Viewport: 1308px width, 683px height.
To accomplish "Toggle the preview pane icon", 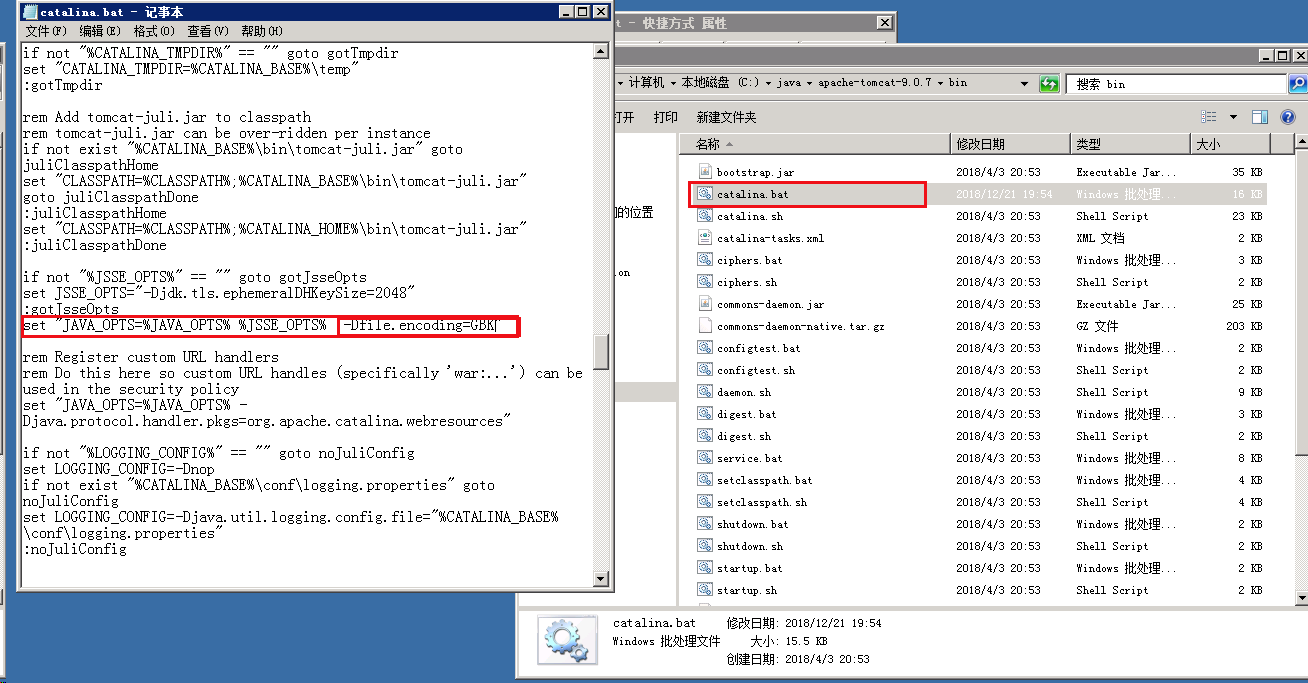I will [x=1260, y=117].
